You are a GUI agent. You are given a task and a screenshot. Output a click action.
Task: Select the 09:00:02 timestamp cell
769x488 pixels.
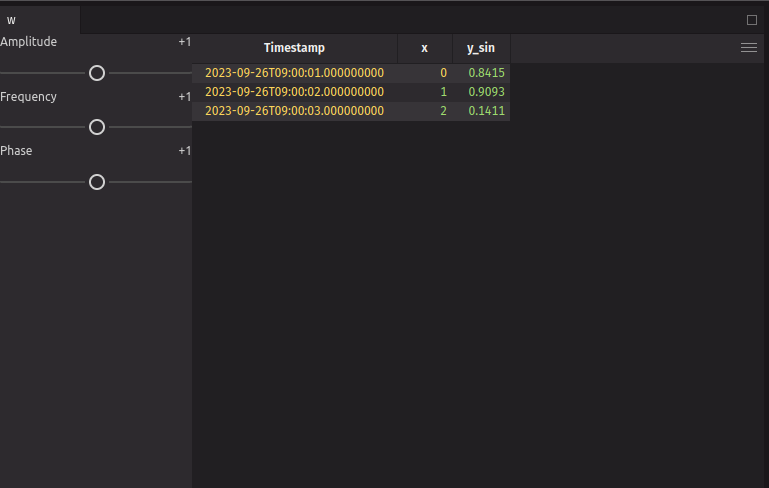pyautogui.click(x=294, y=92)
